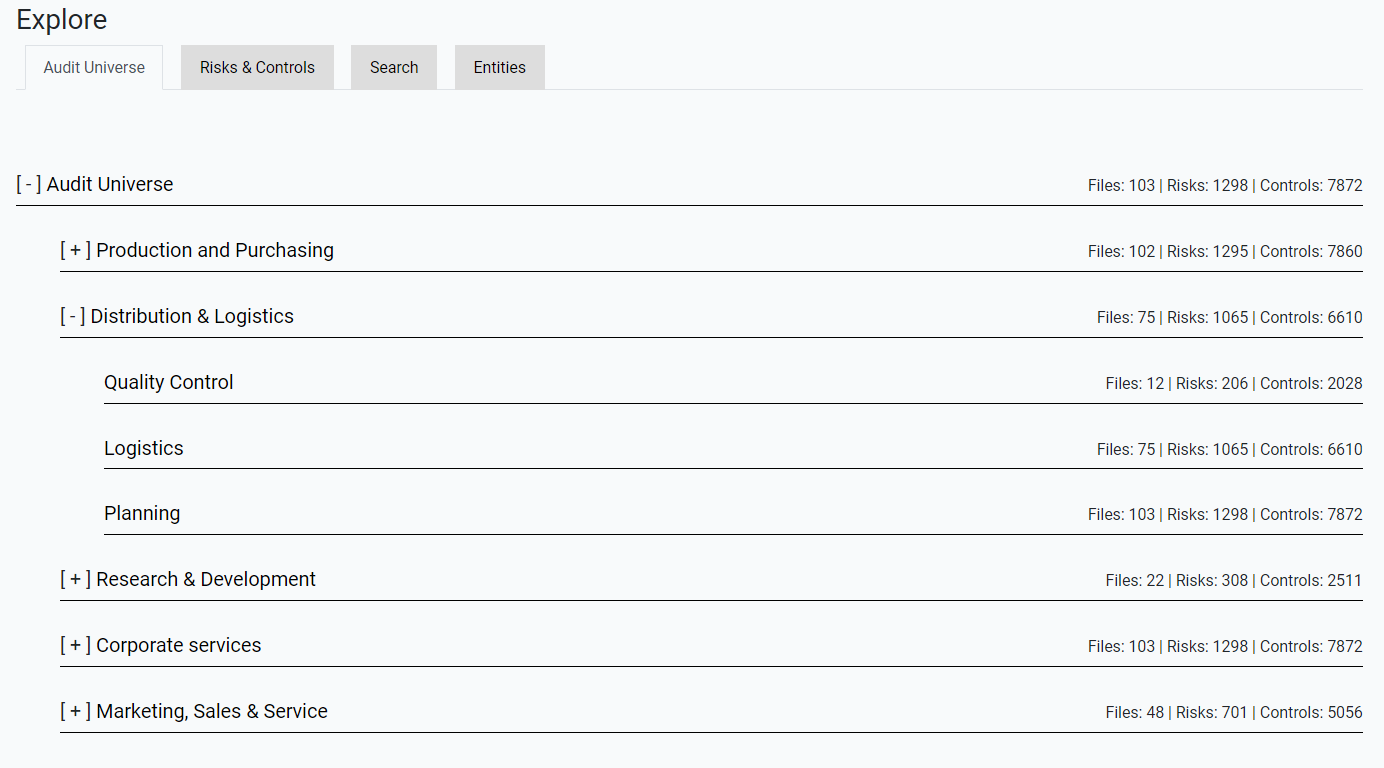
Task: Select the Planning tree item
Action: tap(142, 514)
